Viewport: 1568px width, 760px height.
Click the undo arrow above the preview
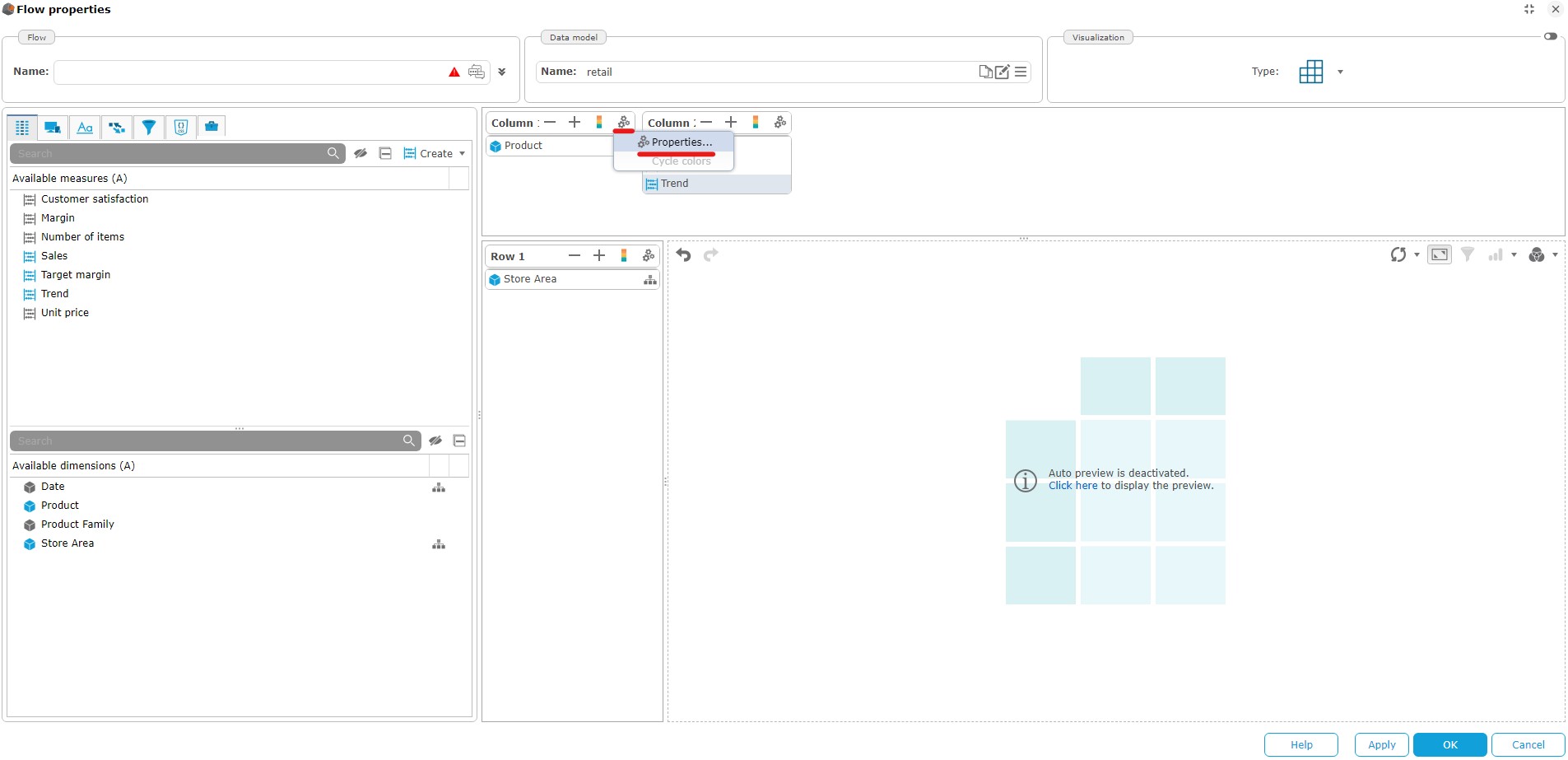tap(683, 255)
